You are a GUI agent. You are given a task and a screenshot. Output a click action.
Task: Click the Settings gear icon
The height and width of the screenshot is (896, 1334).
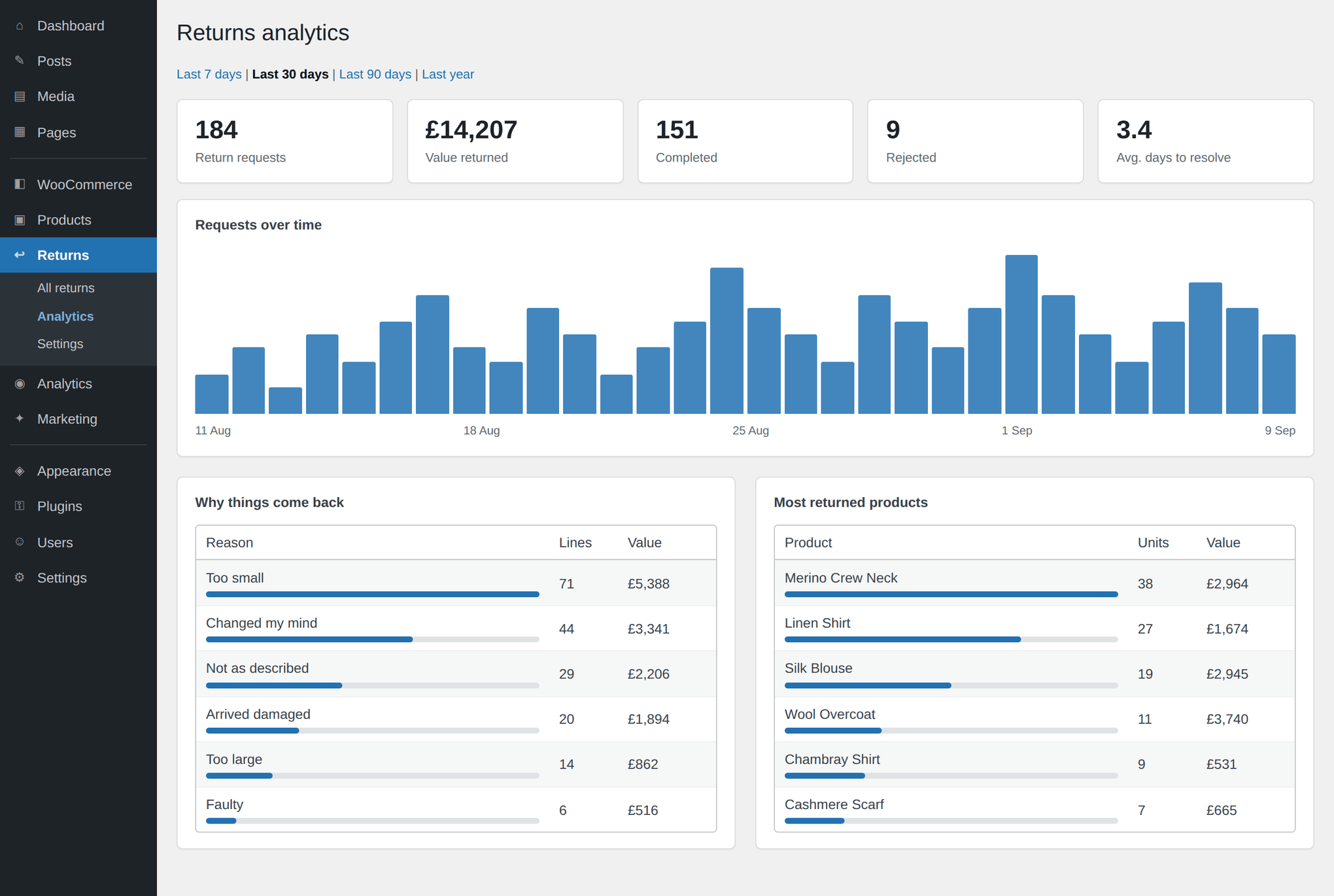tap(20, 577)
